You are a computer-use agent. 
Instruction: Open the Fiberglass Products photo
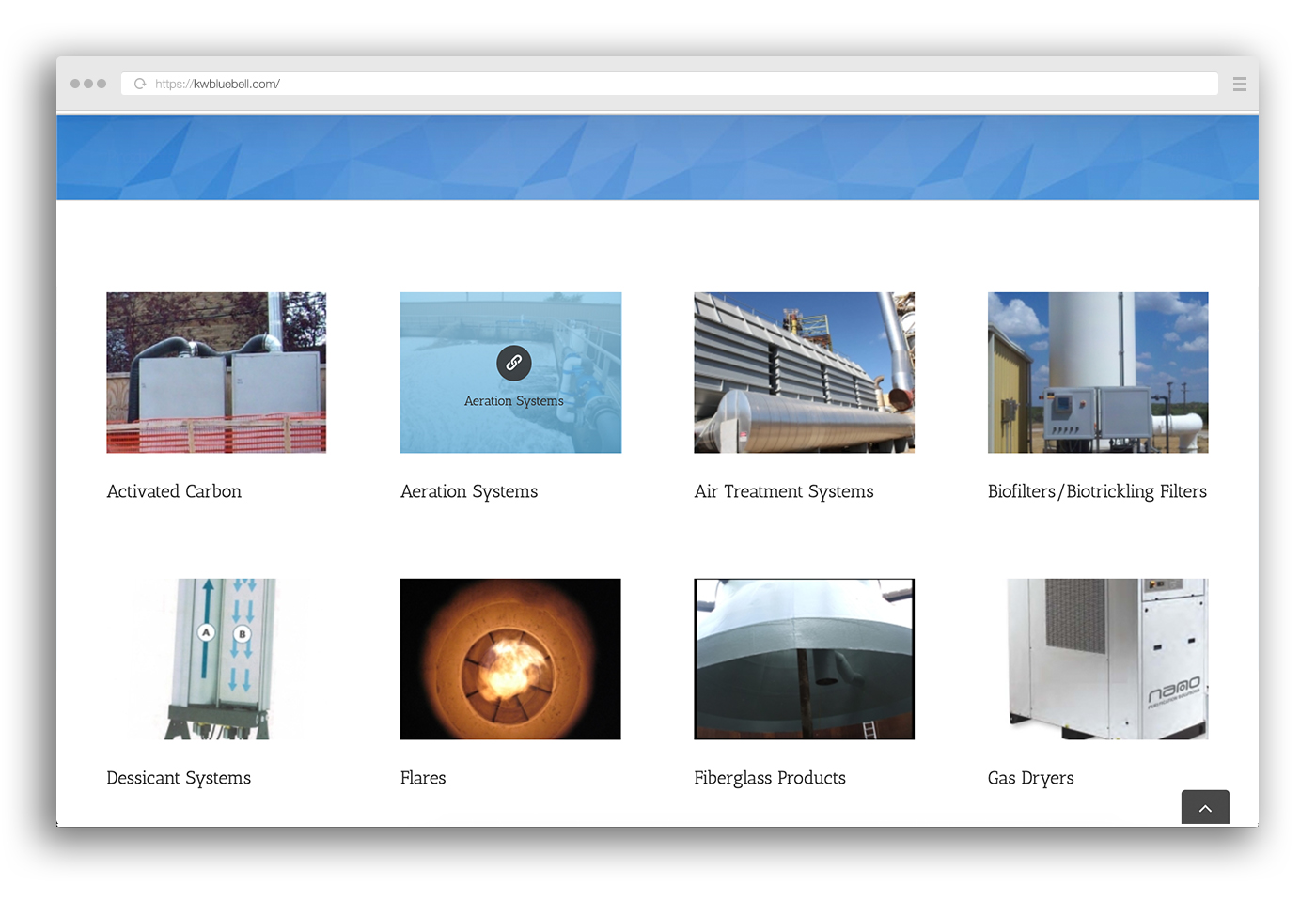click(x=804, y=659)
